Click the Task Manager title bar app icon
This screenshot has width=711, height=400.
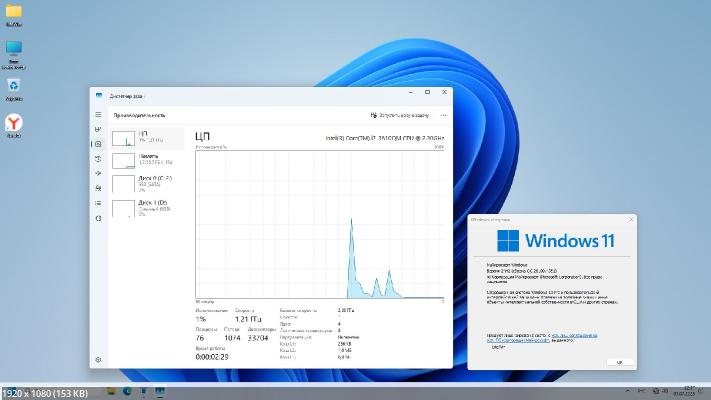(x=99, y=96)
